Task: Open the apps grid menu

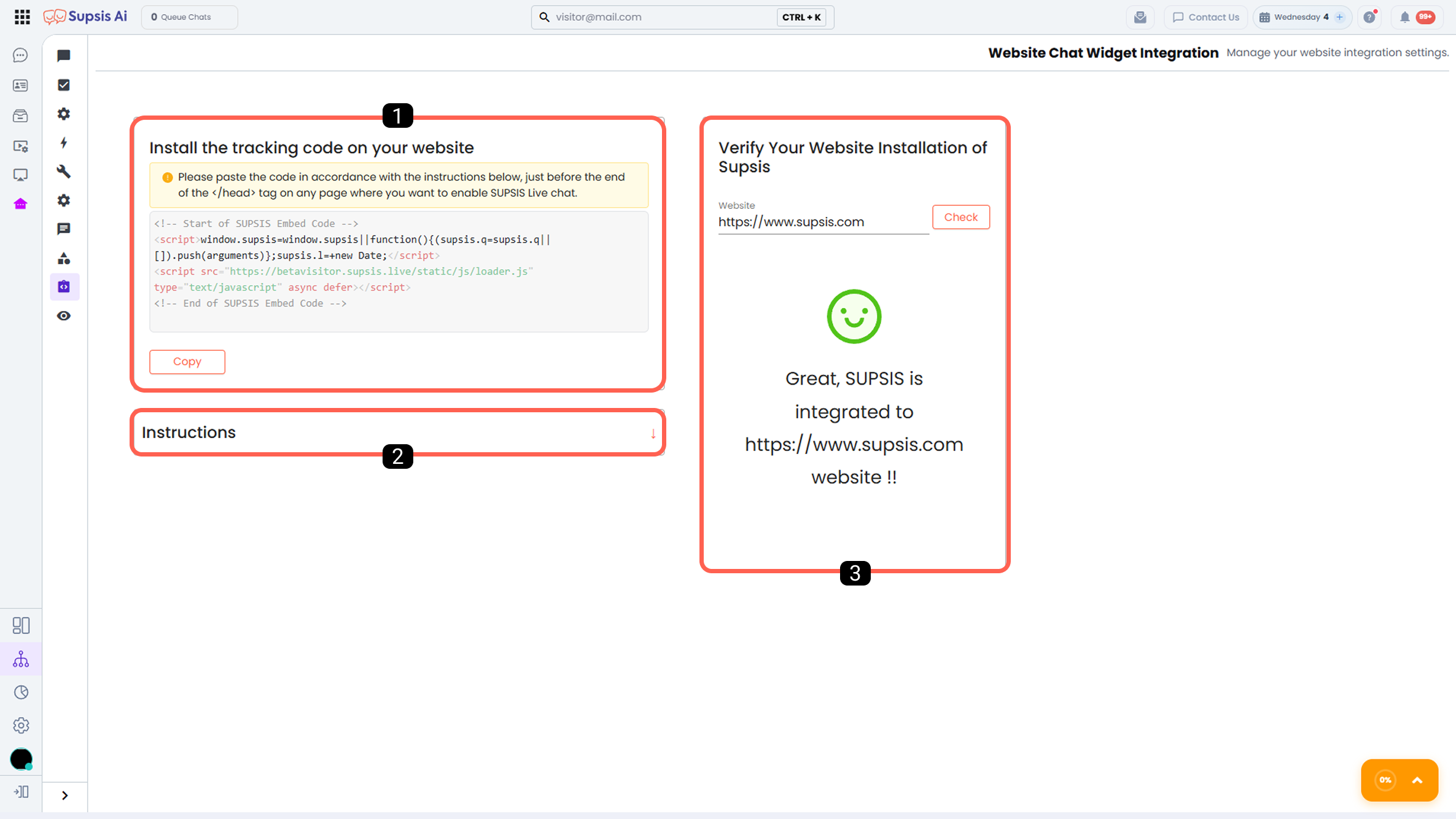Action: pyautogui.click(x=22, y=17)
